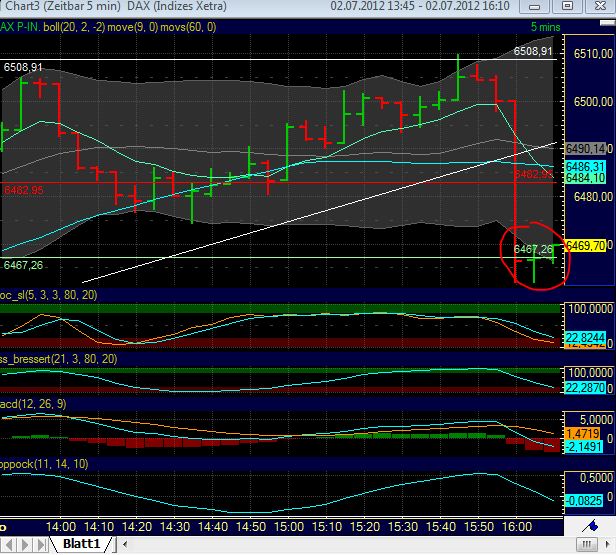Image resolution: width=616 pixels, height=555 pixels.
Task: Click the 100,0000 label in the stochastic pane
Action: tap(591, 309)
